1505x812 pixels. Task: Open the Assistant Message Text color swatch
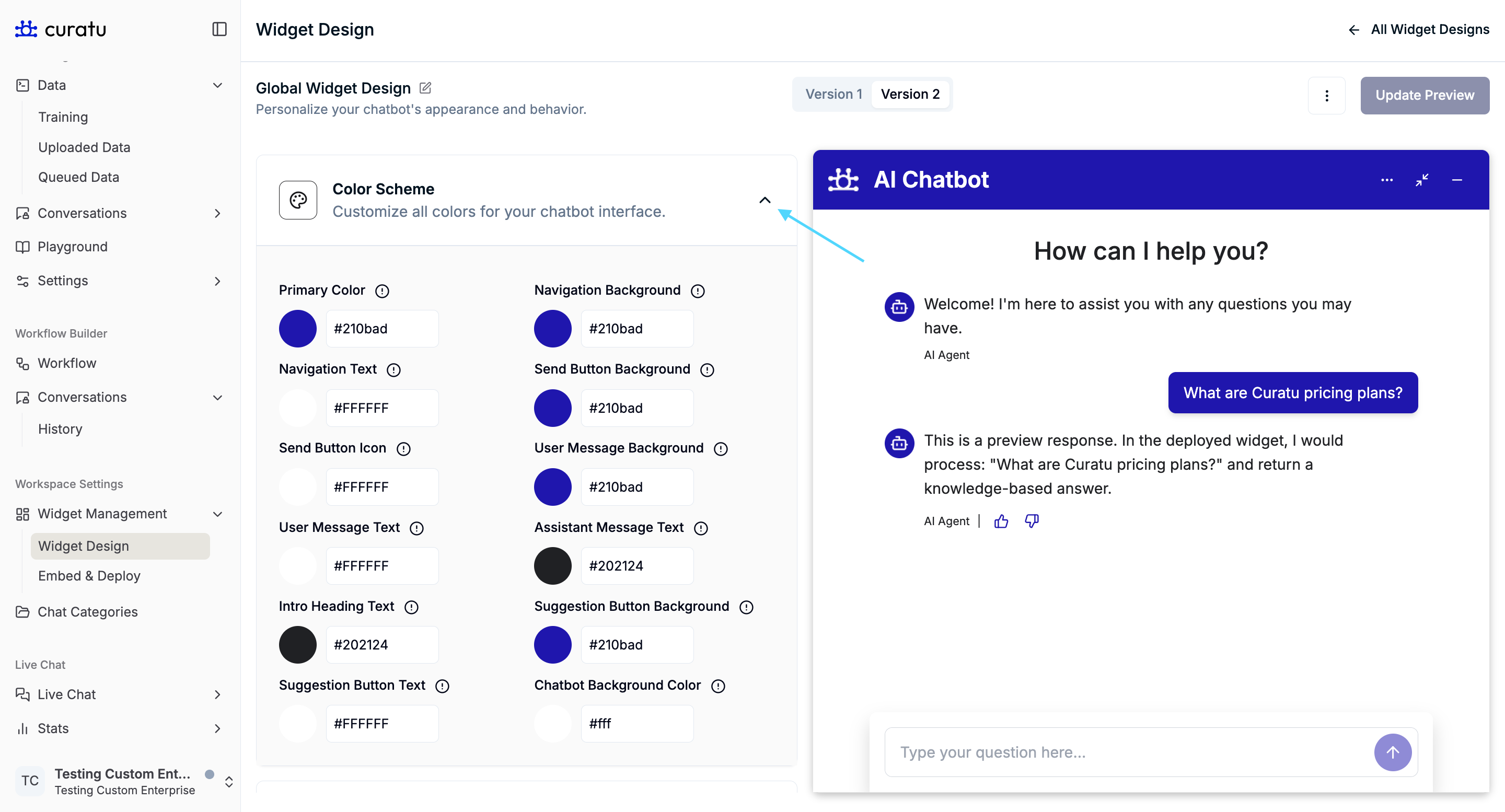[552, 565]
